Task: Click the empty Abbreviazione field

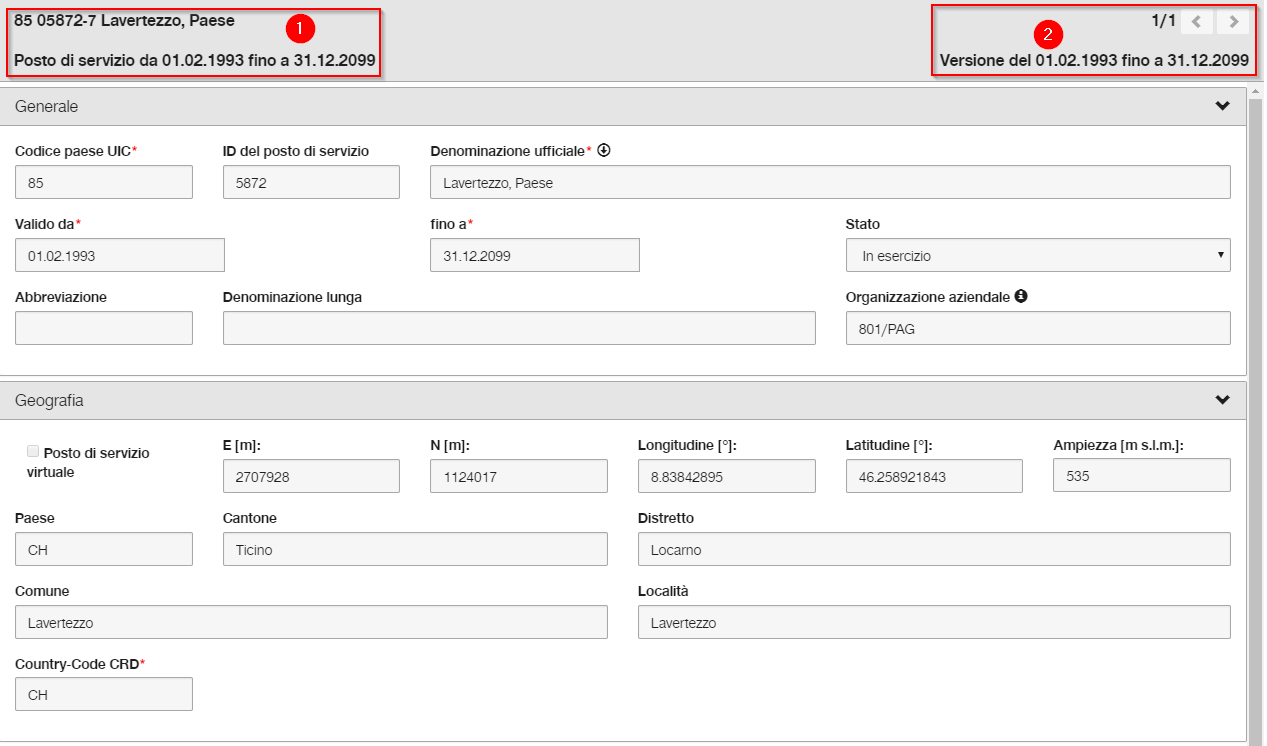Action: pyautogui.click(x=104, y=328)
